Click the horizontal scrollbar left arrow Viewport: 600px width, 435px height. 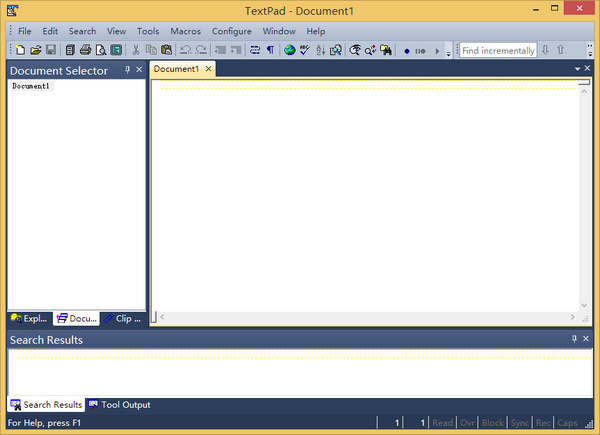point(163,317)
